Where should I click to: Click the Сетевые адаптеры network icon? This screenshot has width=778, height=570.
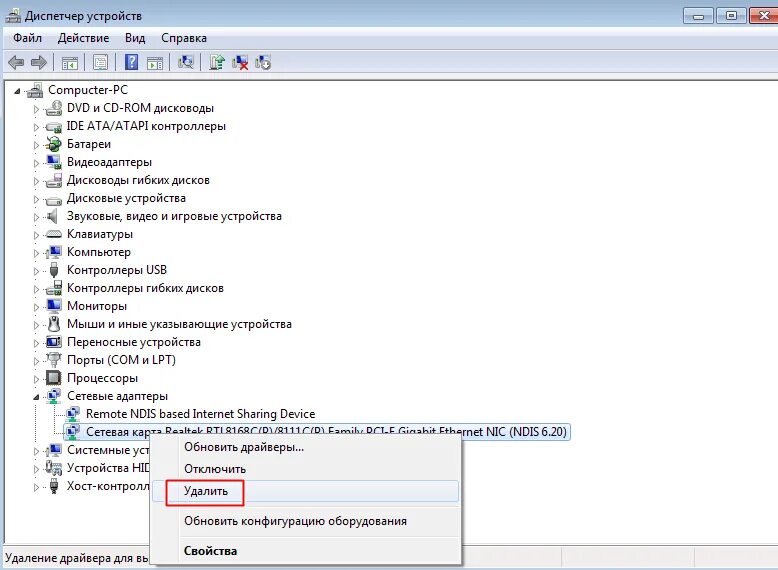tap(54, 396)
